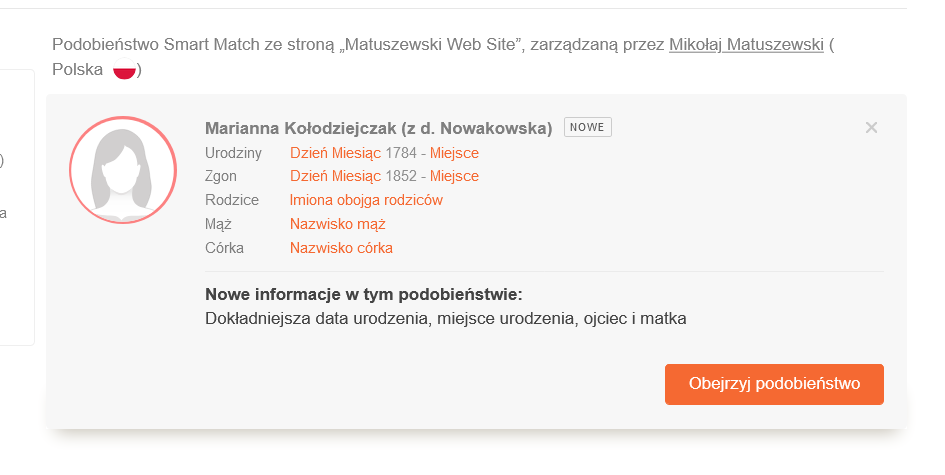945x475 pixels.
Task: Open Marianna Kołodziejczak's name heading
Action: [x=378, y=128]
